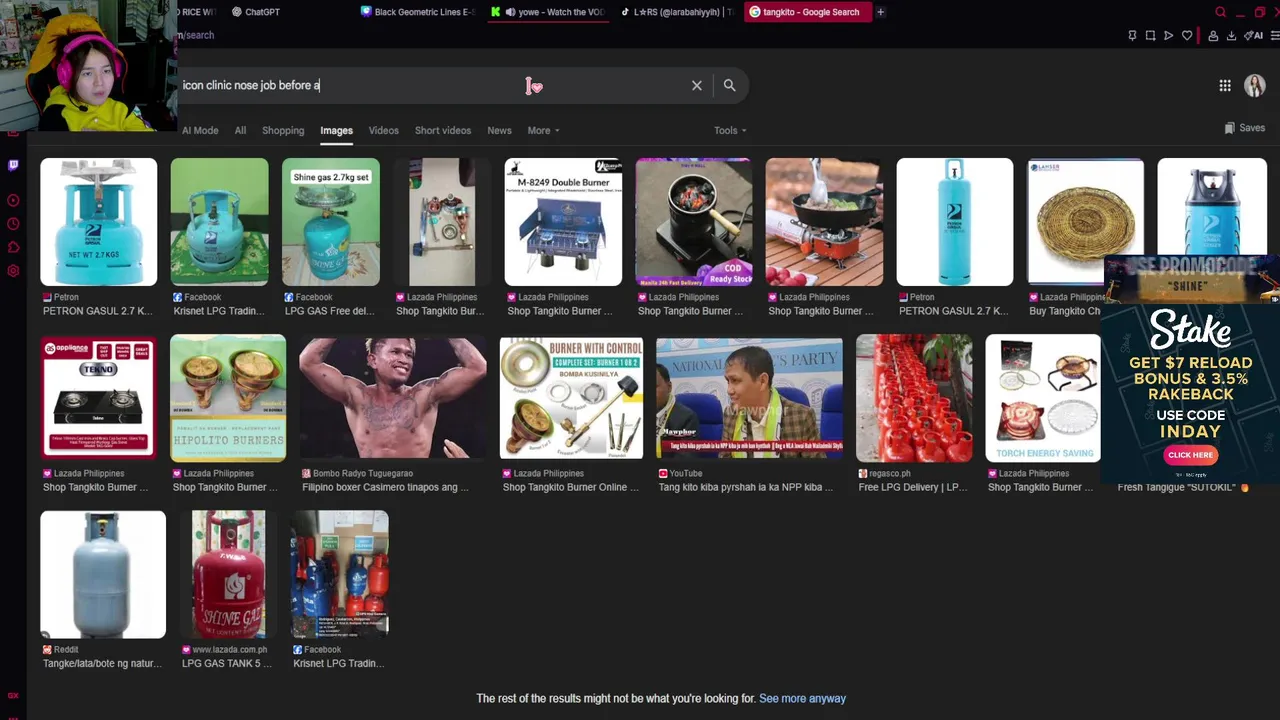Open the News results filter
1280x720 pixels.
(x=499, y=131)
